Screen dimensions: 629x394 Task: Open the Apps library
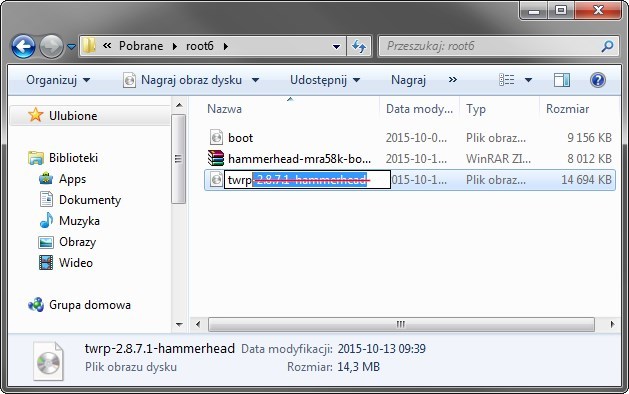coord(72,179)
